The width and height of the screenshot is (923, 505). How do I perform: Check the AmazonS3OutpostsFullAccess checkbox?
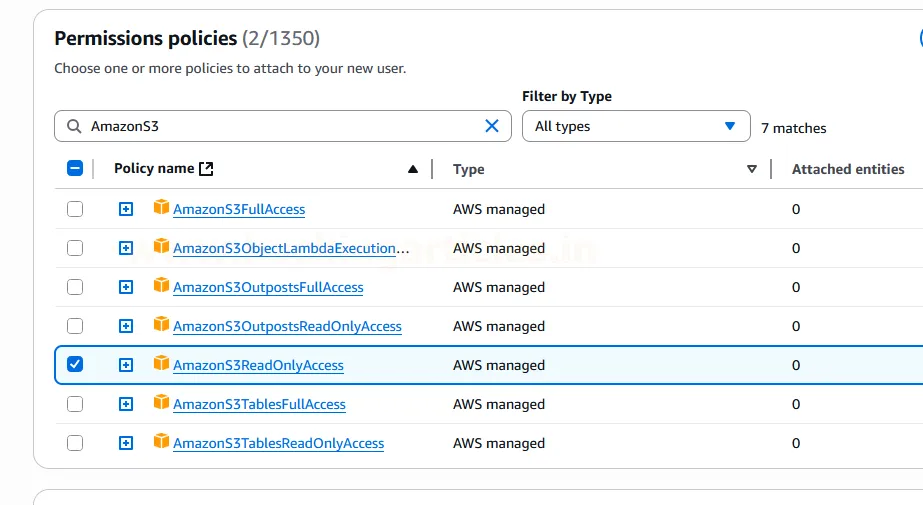pyautogui.click(x=75, y=287)
